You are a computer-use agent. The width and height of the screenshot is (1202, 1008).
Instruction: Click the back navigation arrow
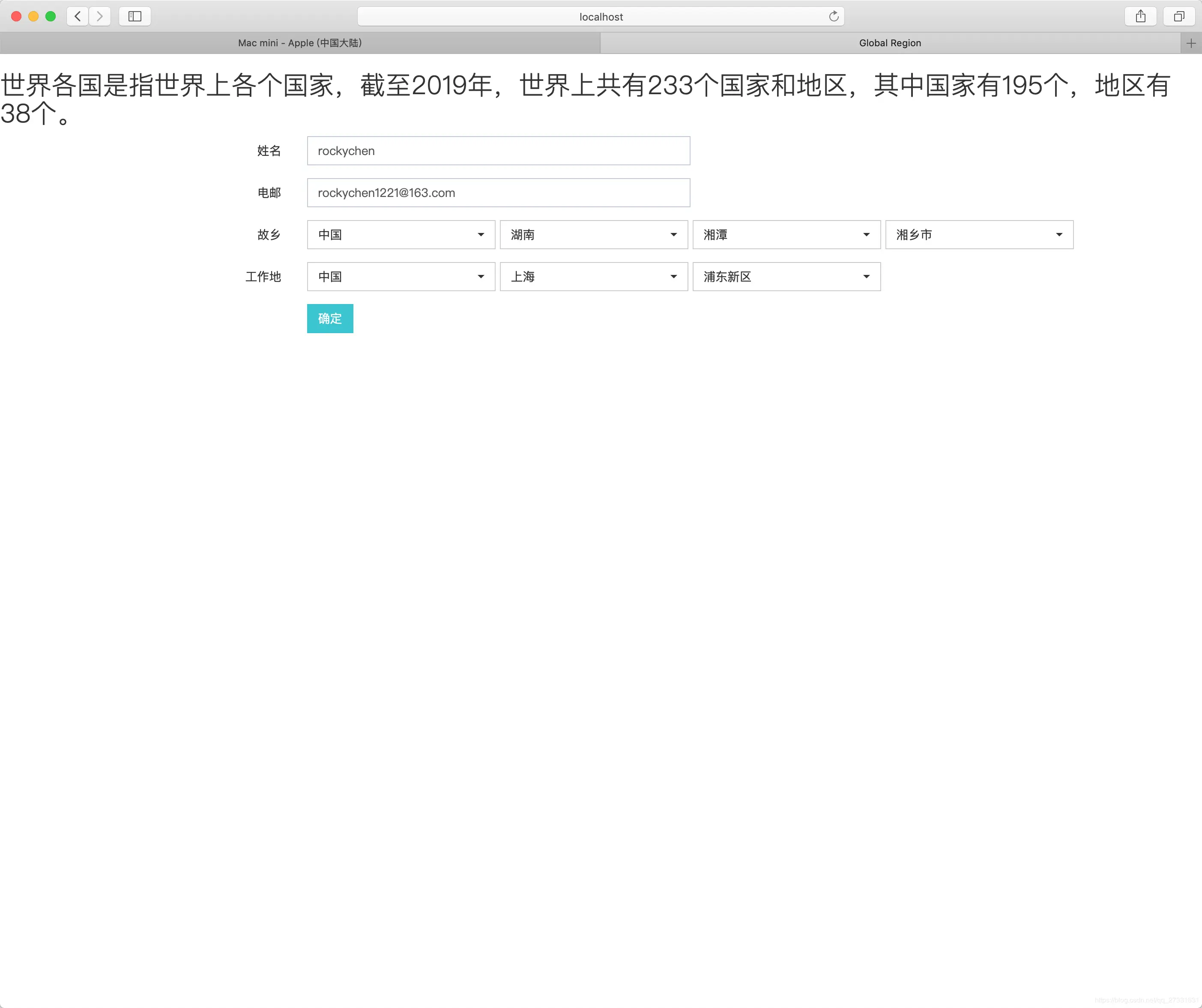tap(78, 16)
